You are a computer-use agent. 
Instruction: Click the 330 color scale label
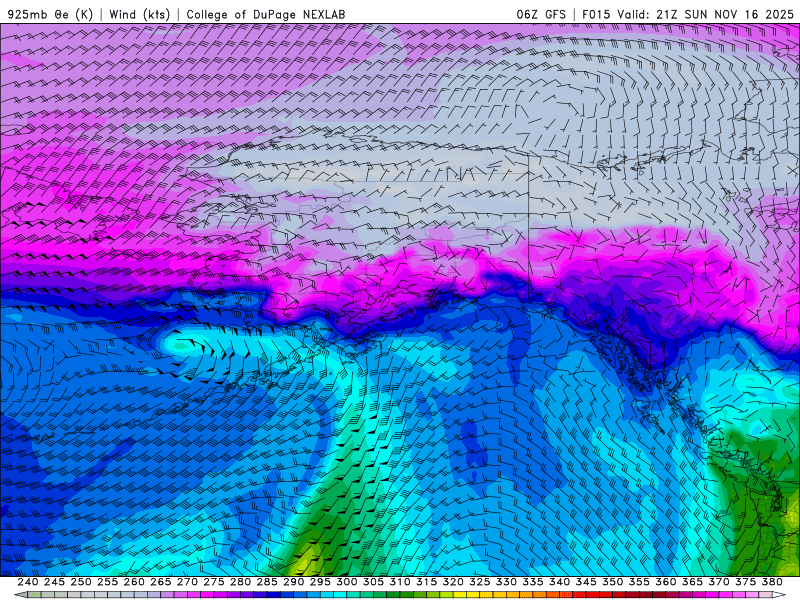[506, 582]
